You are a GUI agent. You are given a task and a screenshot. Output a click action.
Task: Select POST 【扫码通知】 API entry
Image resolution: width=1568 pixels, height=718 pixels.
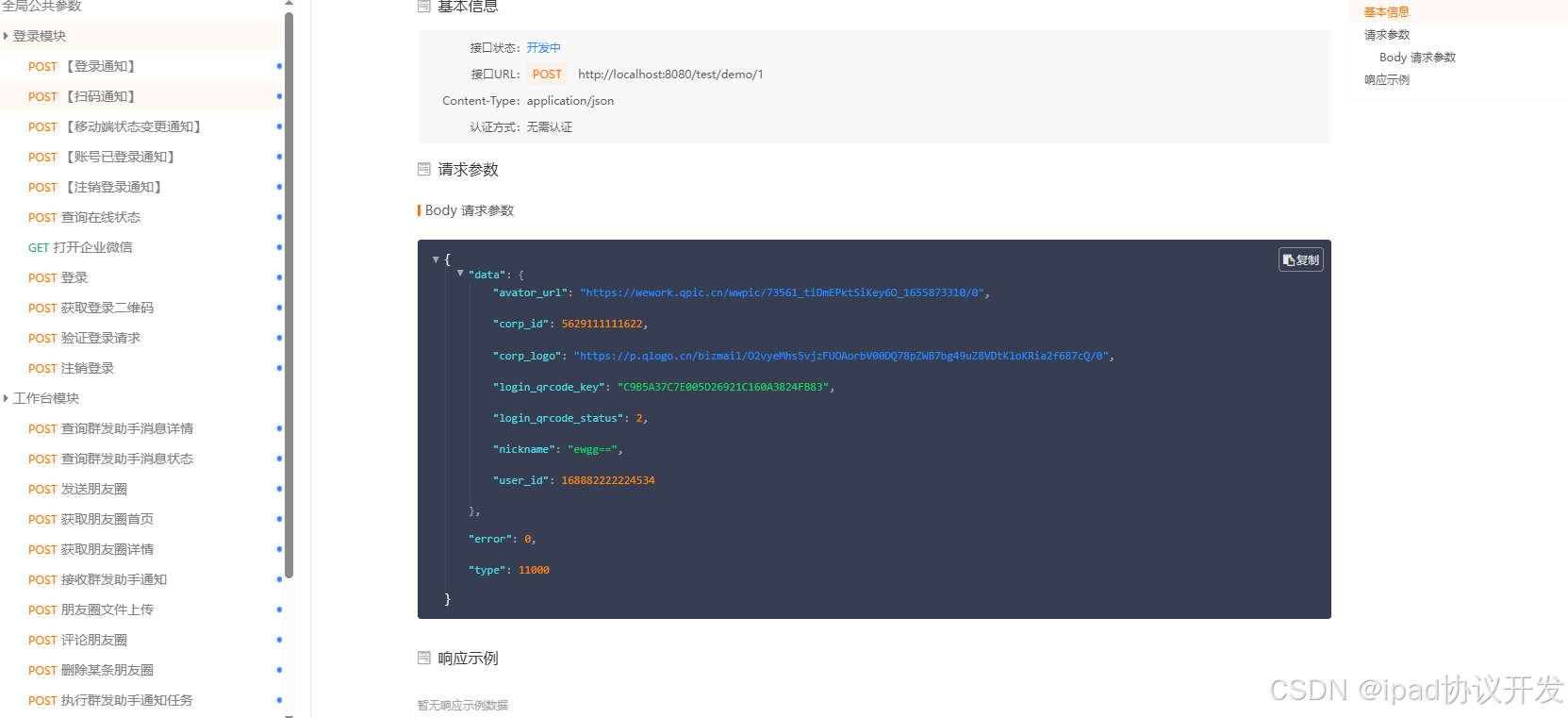(x=141, y=96)
